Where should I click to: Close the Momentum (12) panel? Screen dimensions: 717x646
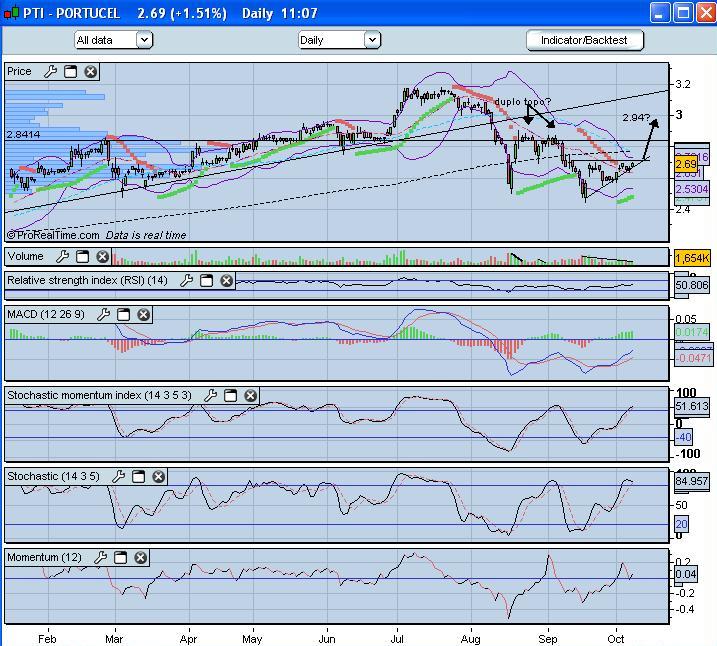coord(140,558)
